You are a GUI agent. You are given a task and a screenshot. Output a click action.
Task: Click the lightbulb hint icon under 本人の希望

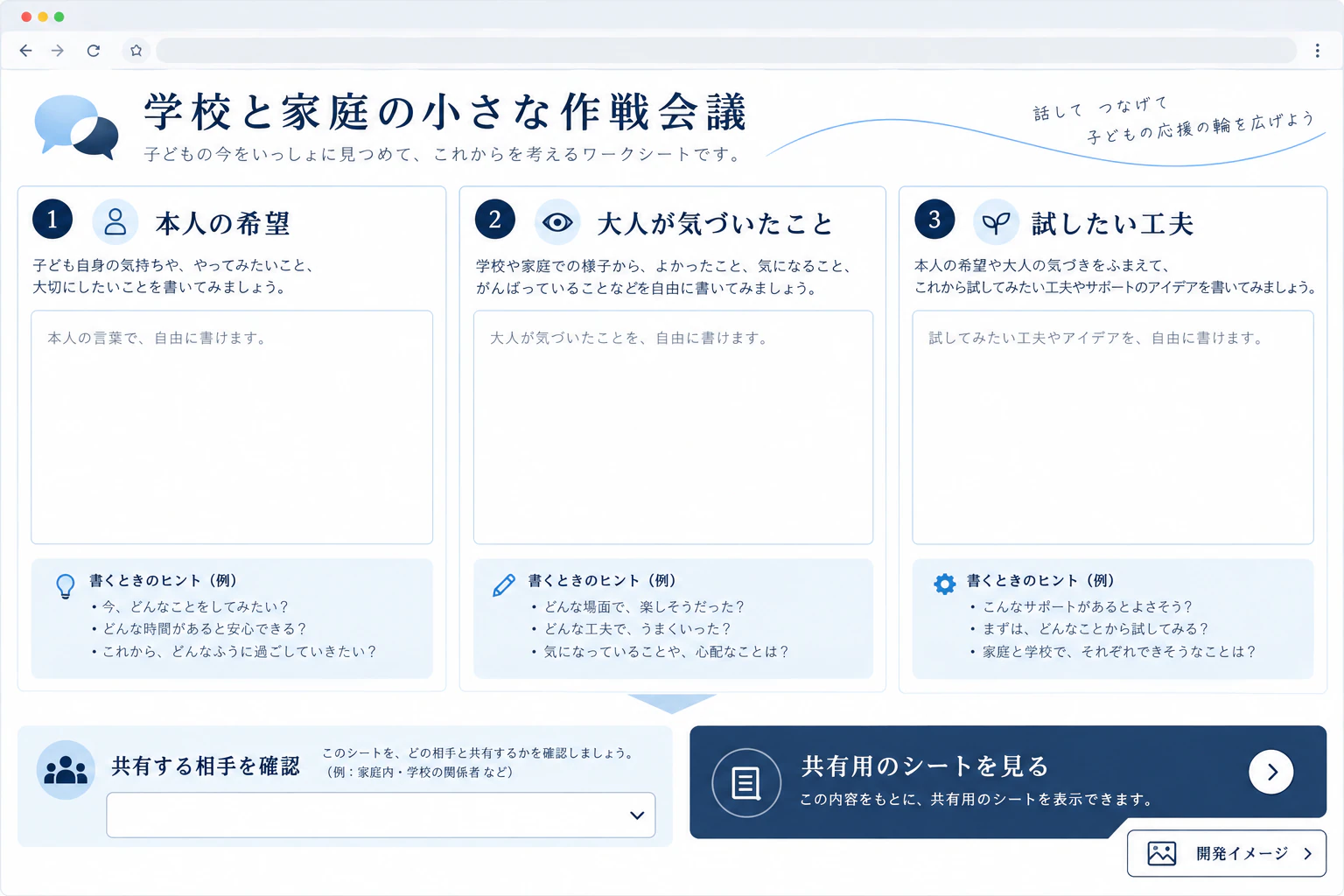coord(66,585)
